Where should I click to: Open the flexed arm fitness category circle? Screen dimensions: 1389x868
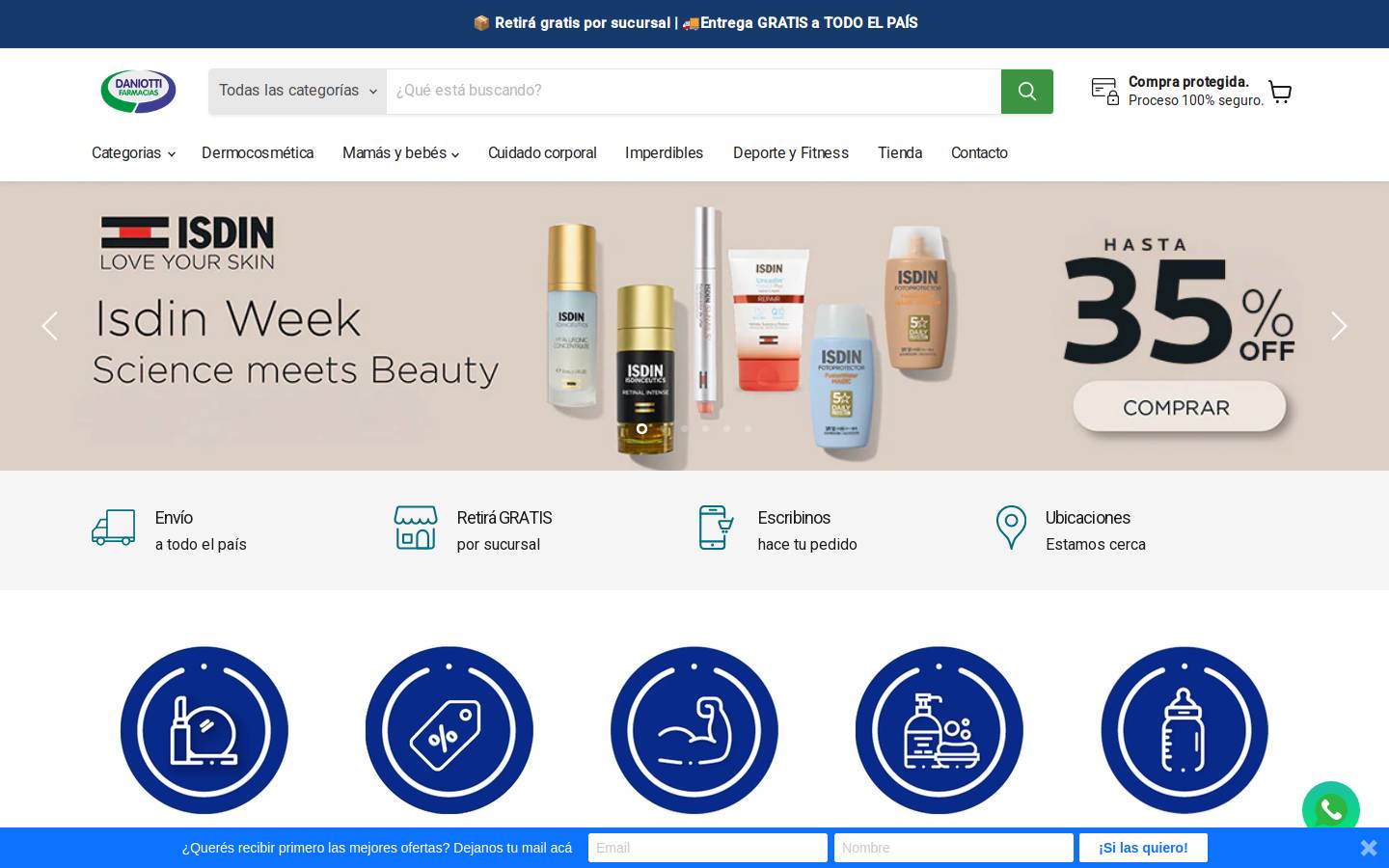(694, 730)
